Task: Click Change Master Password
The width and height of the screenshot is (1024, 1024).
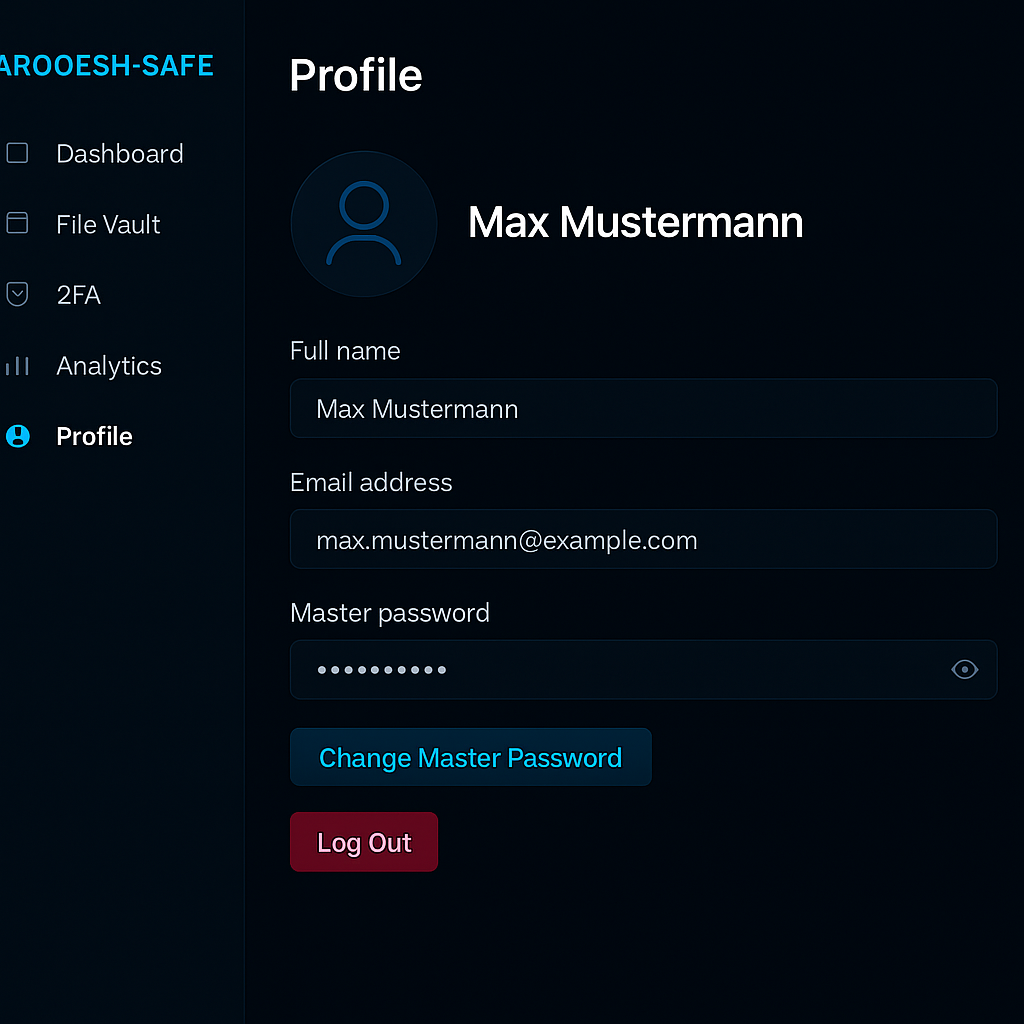Action: (x=470, y=757)
